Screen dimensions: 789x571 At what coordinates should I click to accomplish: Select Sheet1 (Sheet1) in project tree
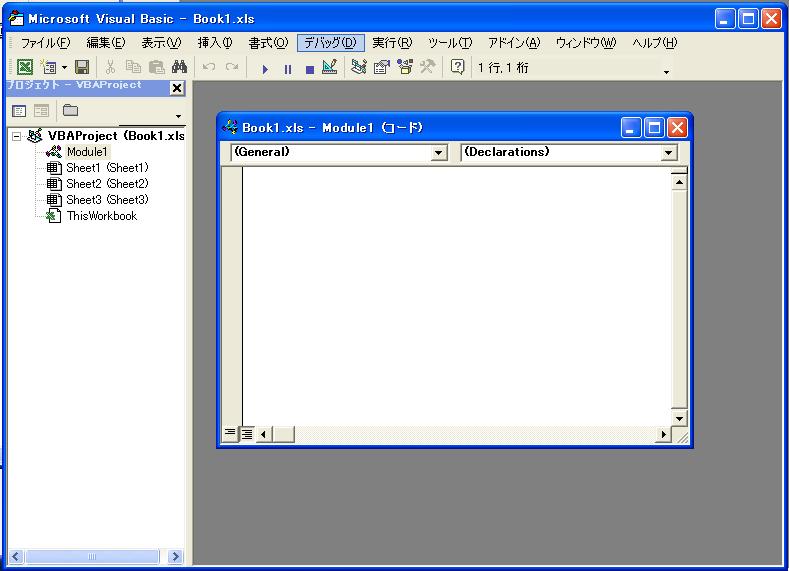[x=107, y=168]
